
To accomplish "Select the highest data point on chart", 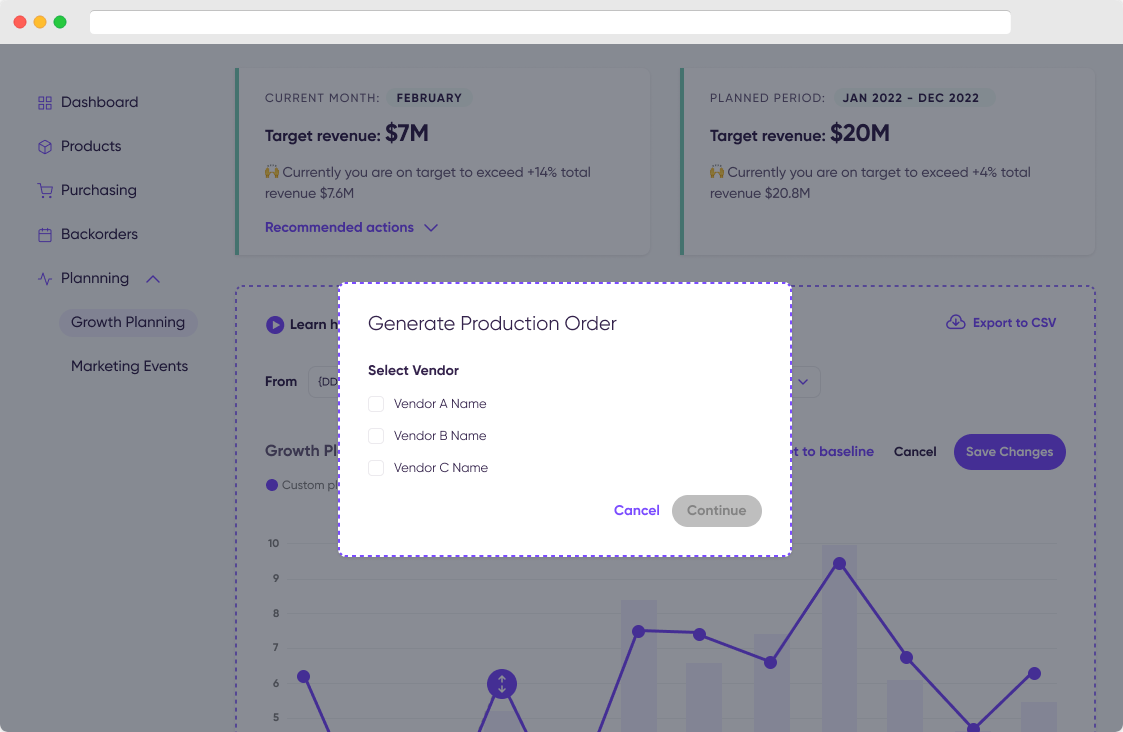I will pyautogui.click(x=839, y=564).
